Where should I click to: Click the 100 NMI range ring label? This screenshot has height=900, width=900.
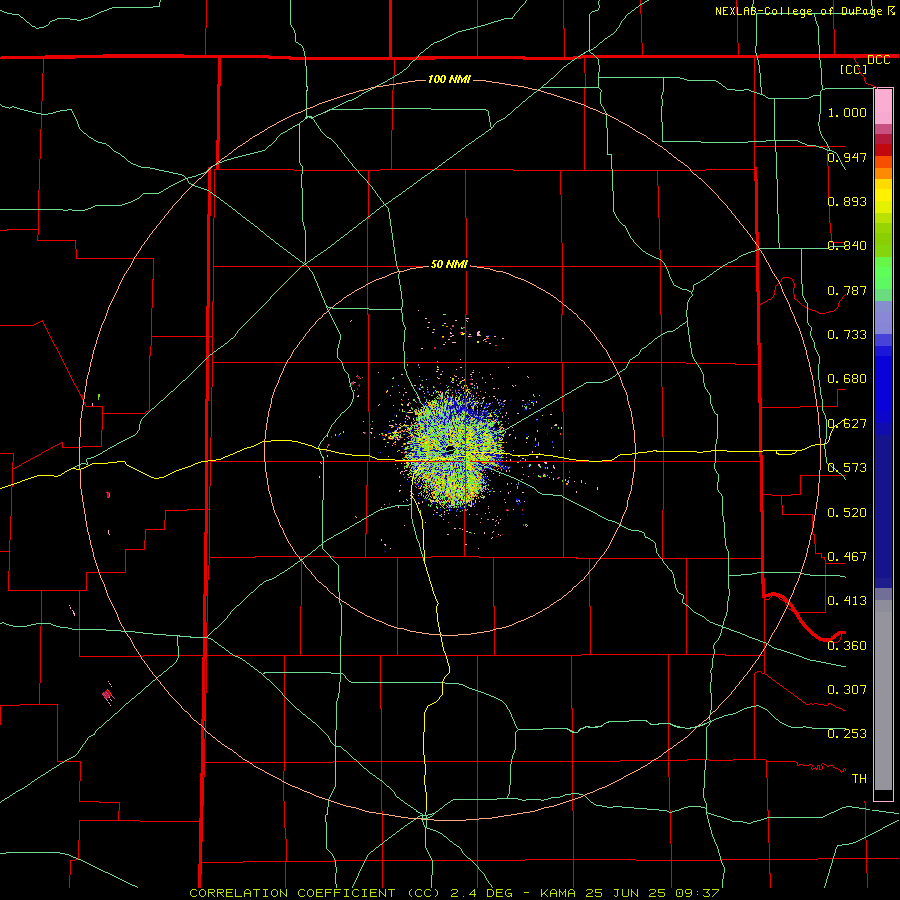tap(449, 79)
